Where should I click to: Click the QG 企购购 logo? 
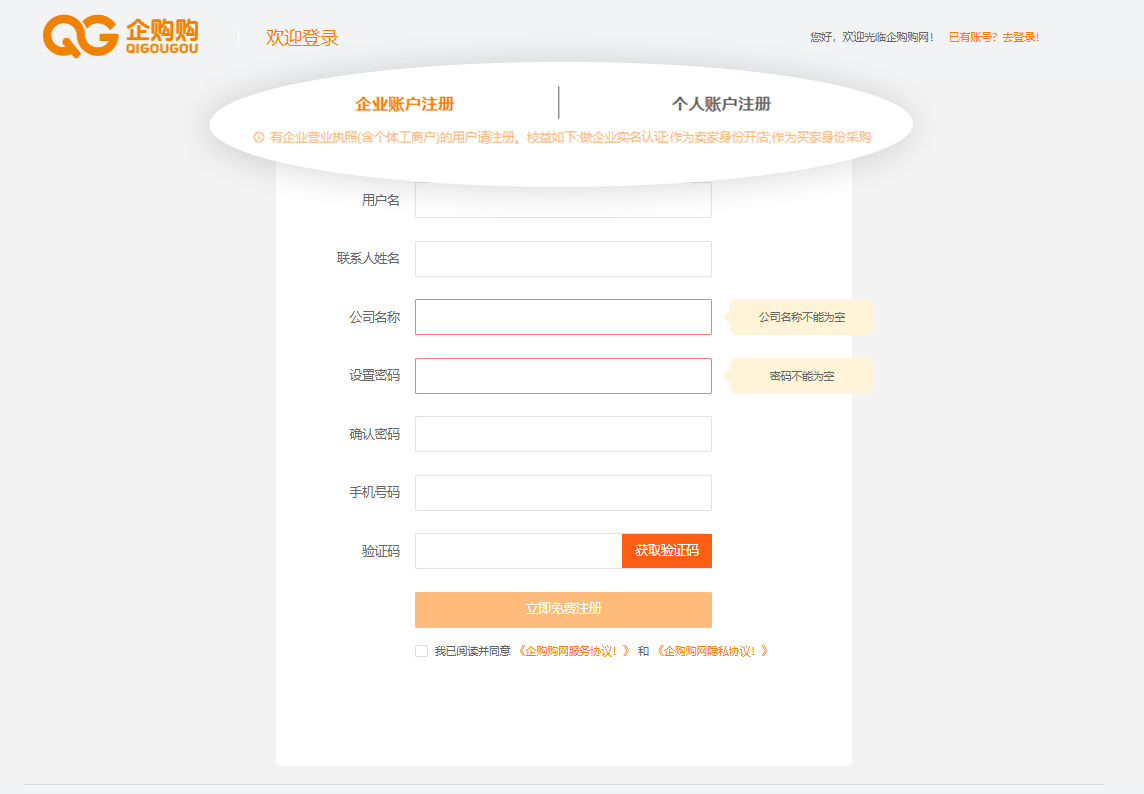tap(120, 36)
